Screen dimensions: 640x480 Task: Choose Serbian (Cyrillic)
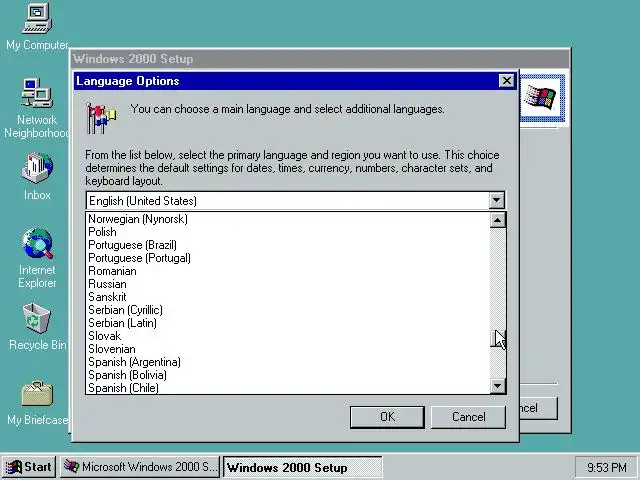click(x=288, y=310)
